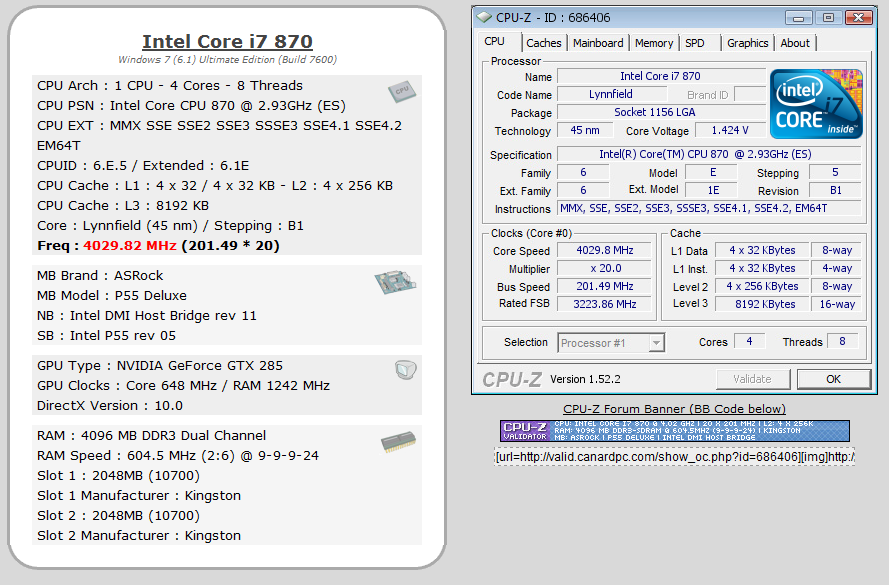The width and height of the screenshot is (889, 585).
Task: Click the Level 3 '16-way' associativity field
Action: (837, 304)
